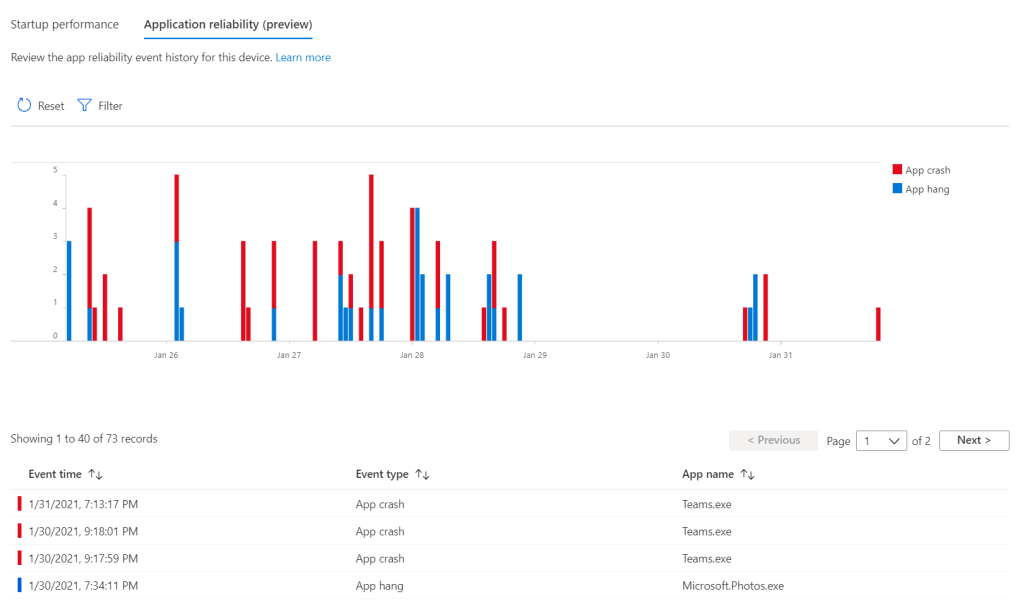Viewport: 1024px width, 601px height.
Task: Click the tall stacked bar above Jan 26
Action: coord(176,258)
